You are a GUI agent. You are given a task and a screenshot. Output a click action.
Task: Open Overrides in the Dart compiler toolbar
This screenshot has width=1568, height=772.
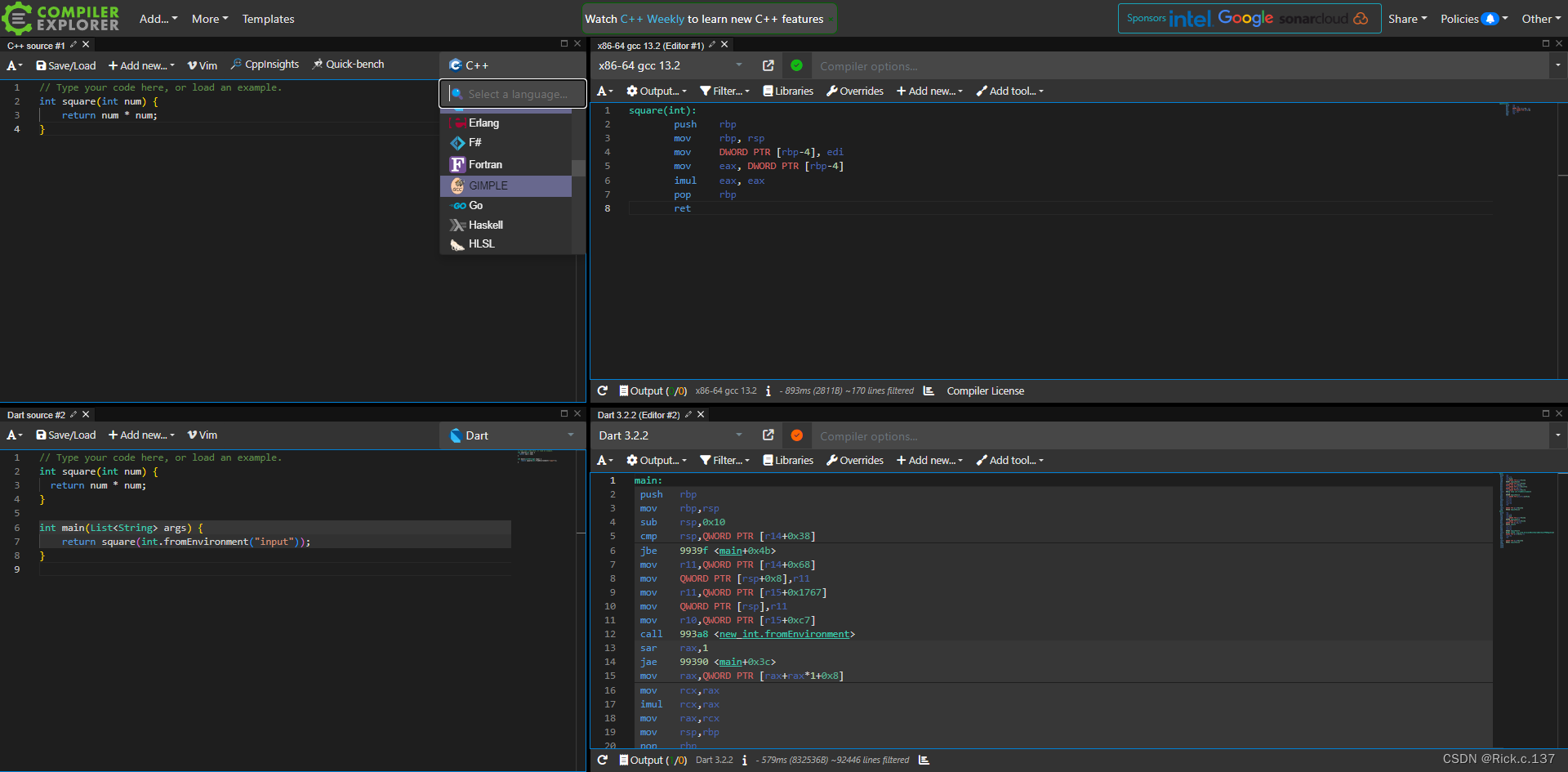point(854,460)
